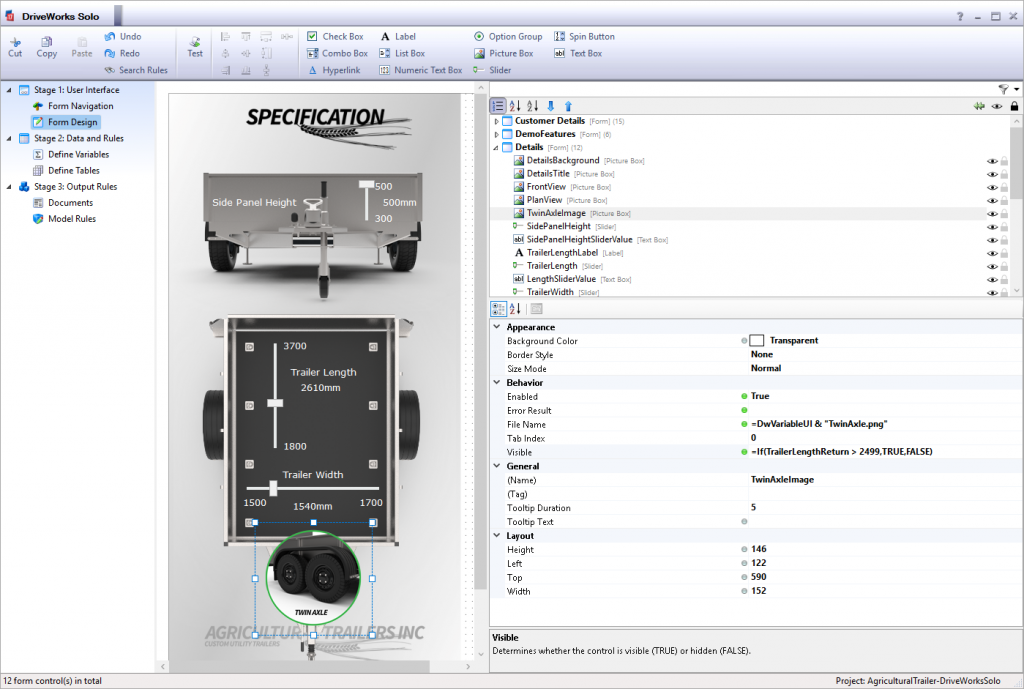Insert a Numeric Text Box control
Viewport: 1024px width, 689px height.
[x=421, y=70]
